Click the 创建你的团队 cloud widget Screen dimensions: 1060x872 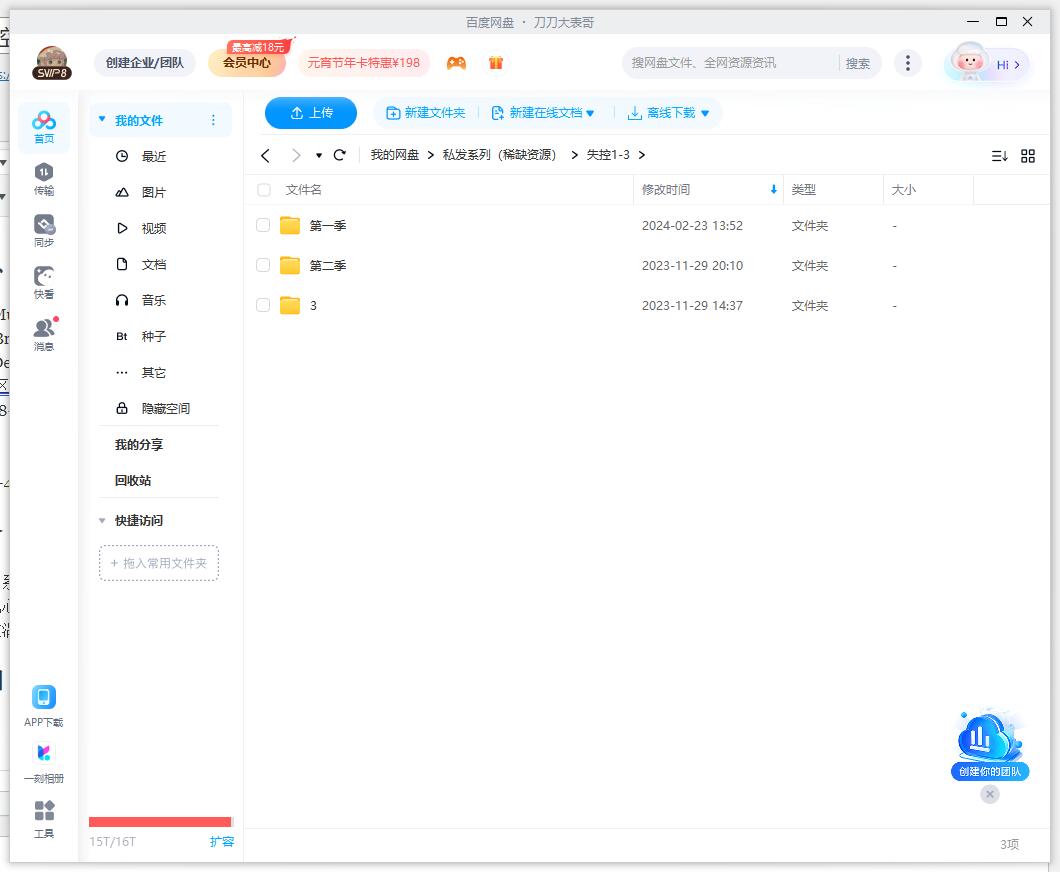(x=990, y=744)
